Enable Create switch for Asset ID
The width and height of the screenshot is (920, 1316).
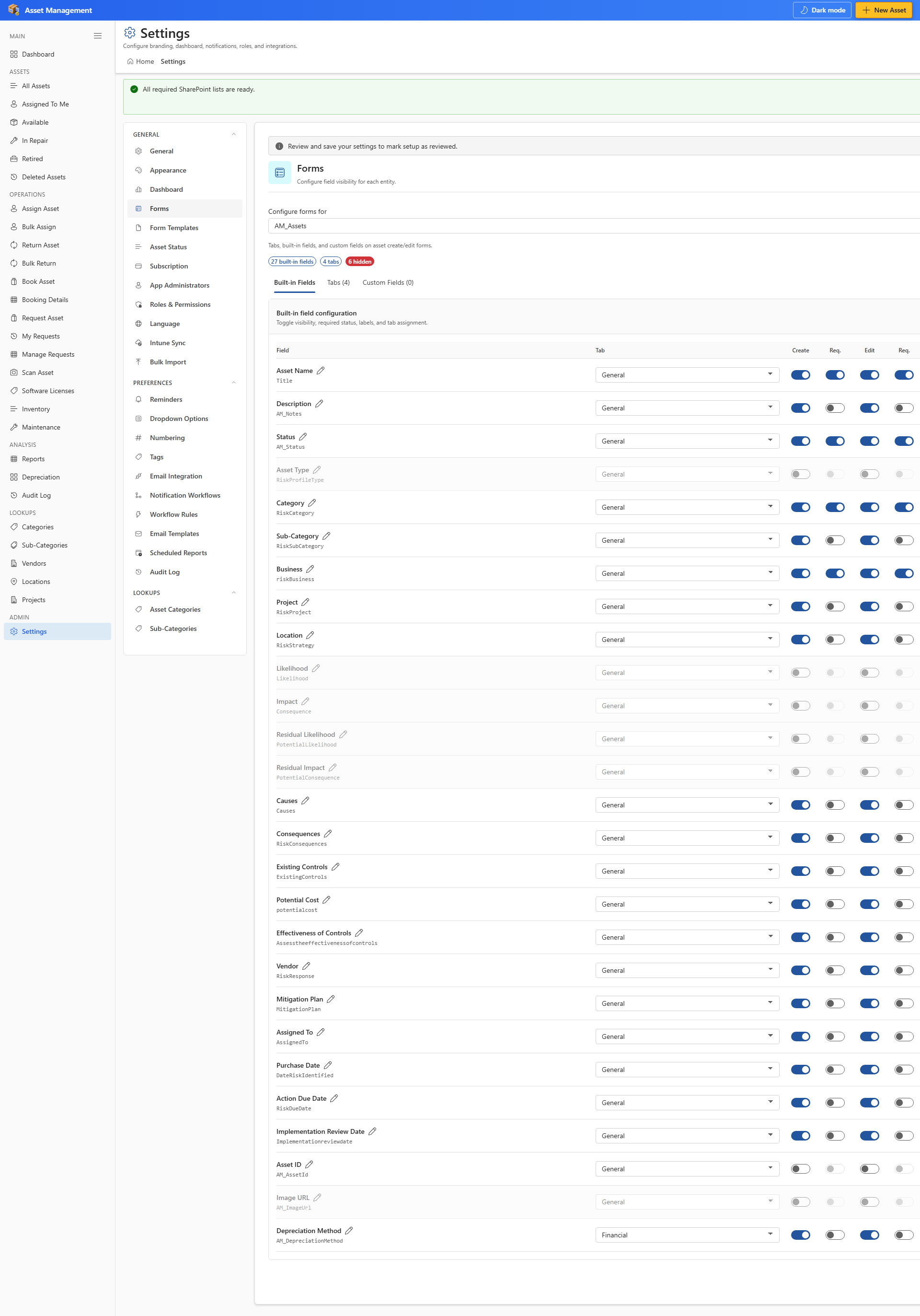tap(800, 1169)
